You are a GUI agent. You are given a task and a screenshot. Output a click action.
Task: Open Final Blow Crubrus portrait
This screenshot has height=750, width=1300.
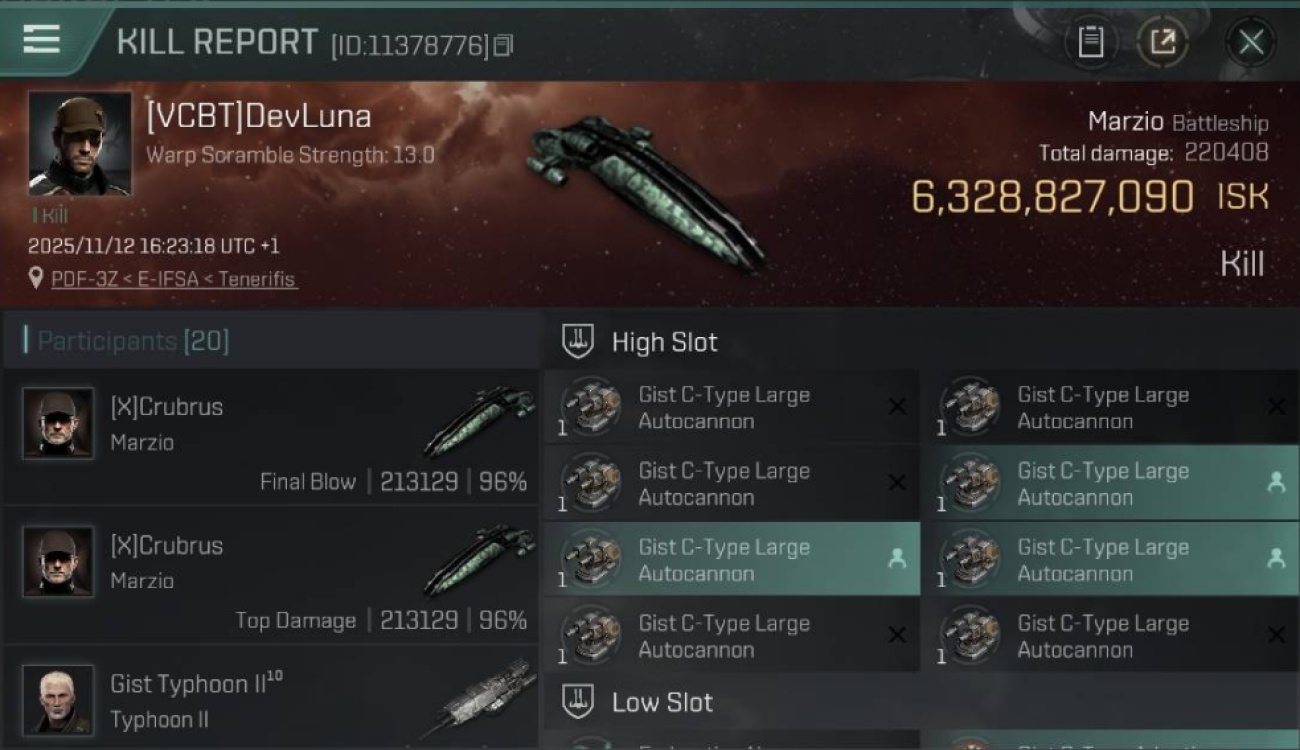(x=58, y=423)
